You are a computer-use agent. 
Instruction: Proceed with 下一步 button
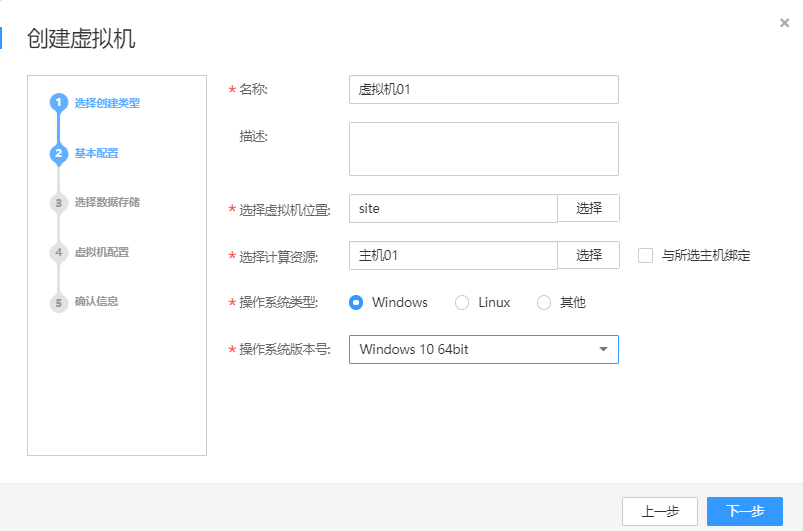pyautogui.click(x=745, y=511)
